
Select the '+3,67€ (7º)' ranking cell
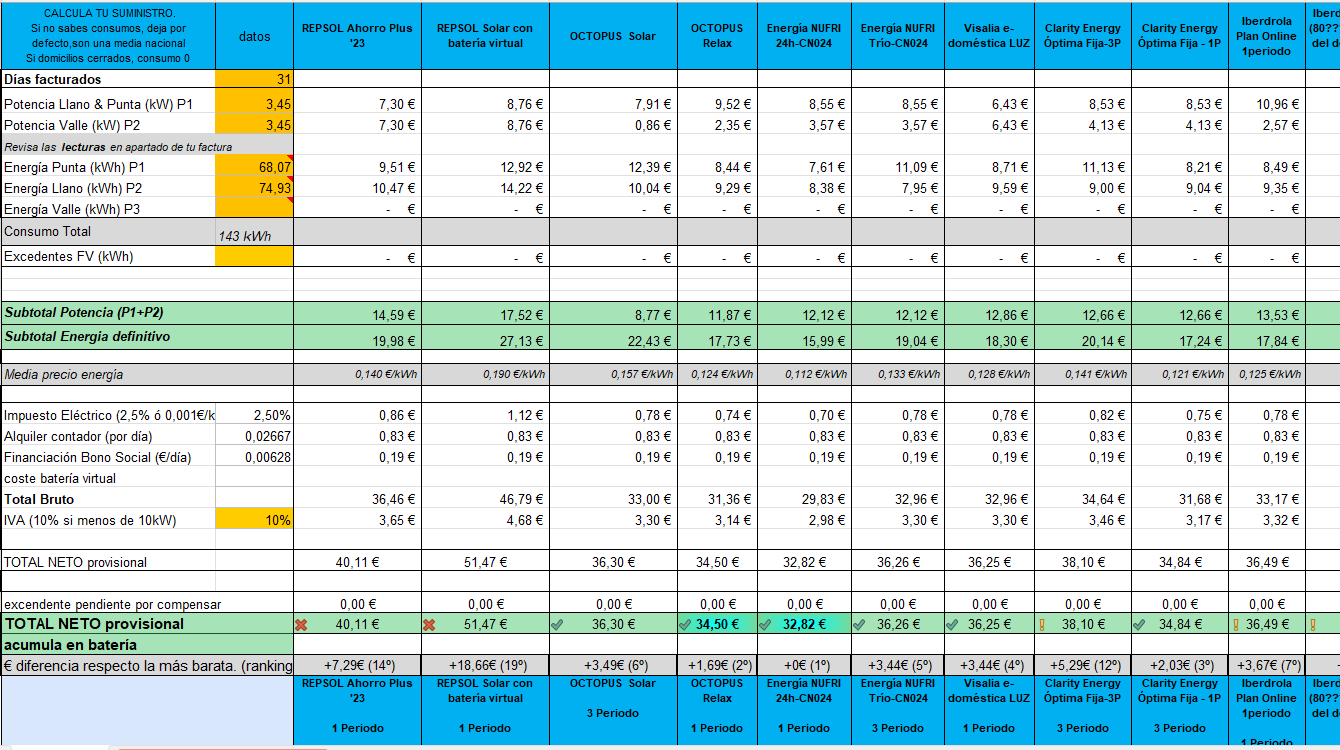pyautogui.click(x=1267, y=666)
